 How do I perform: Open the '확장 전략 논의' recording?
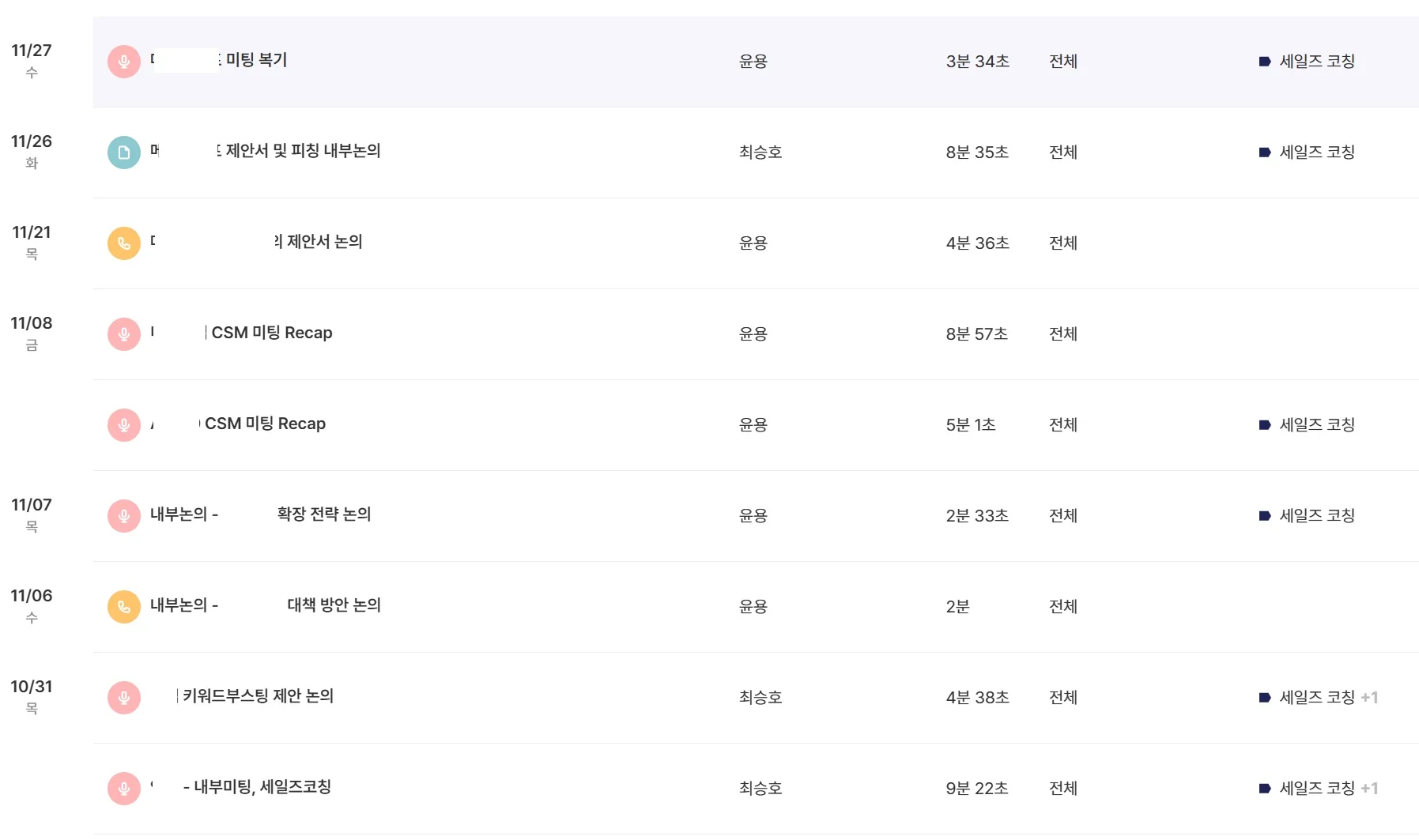pos(323,514)
